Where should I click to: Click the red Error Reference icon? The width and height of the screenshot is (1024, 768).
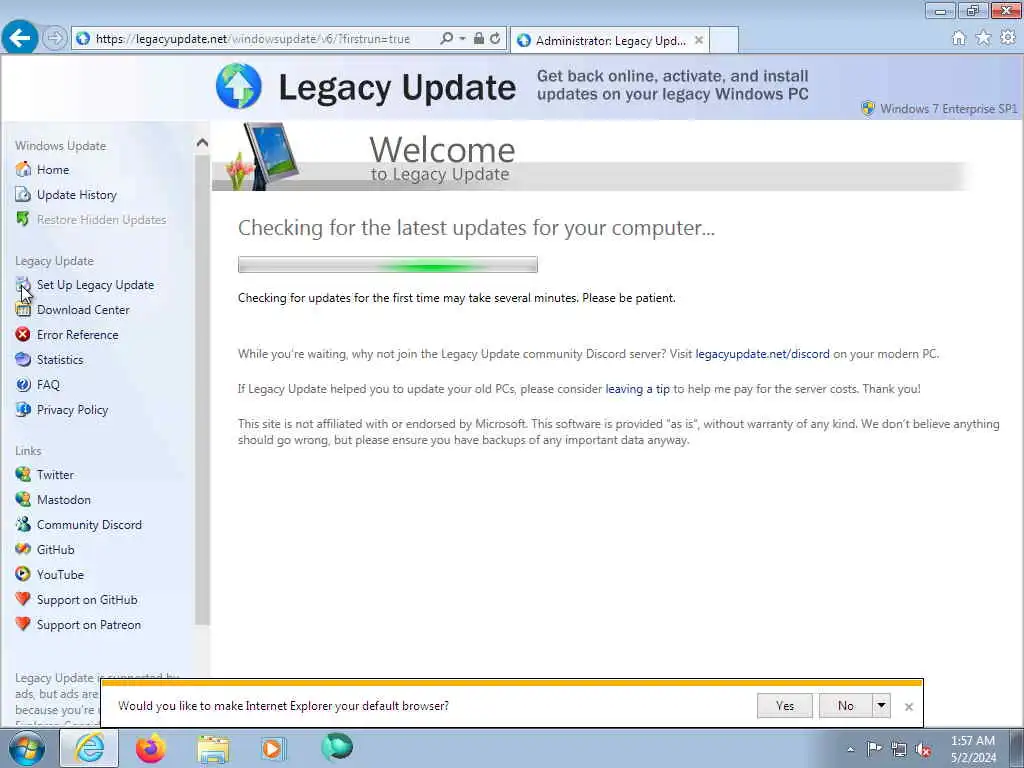(x=23, y=334)
